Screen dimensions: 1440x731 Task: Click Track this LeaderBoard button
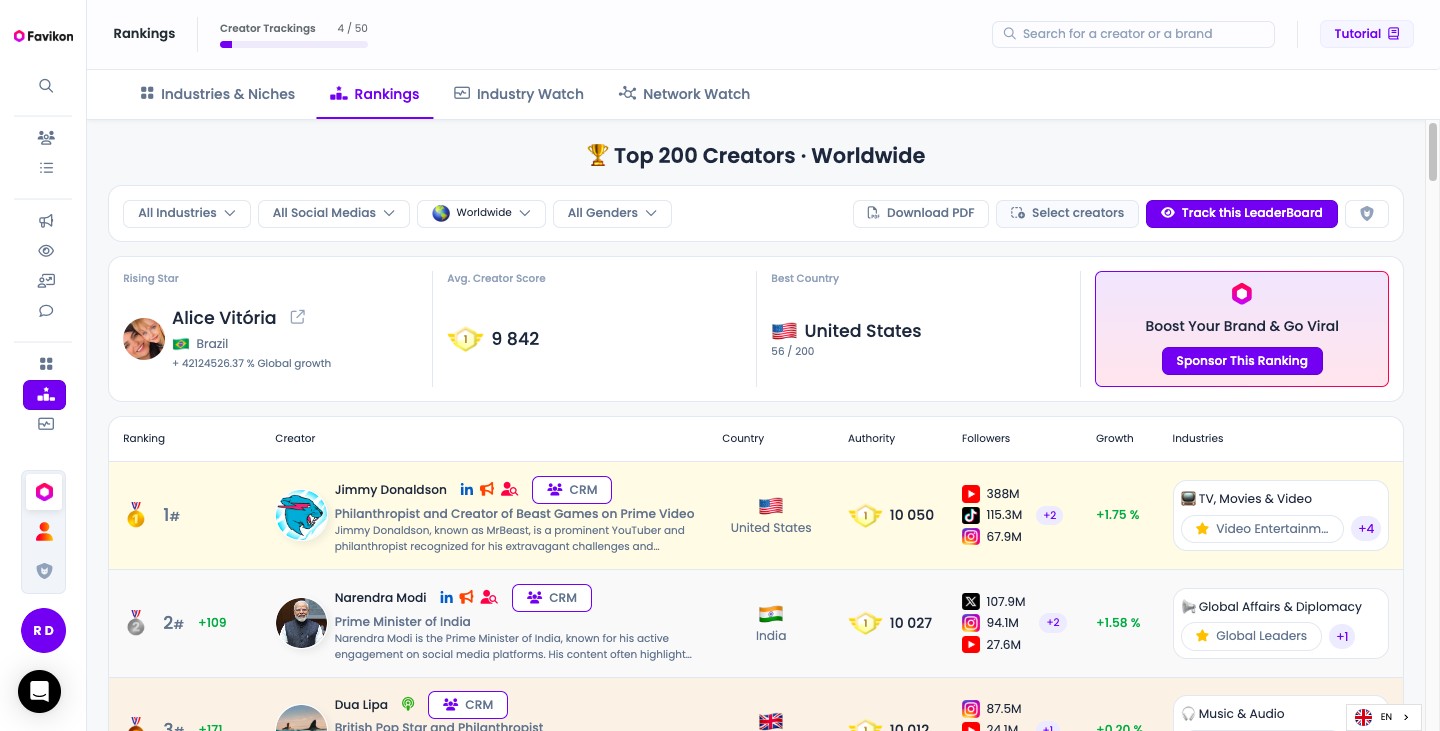tap(1242, 213)
